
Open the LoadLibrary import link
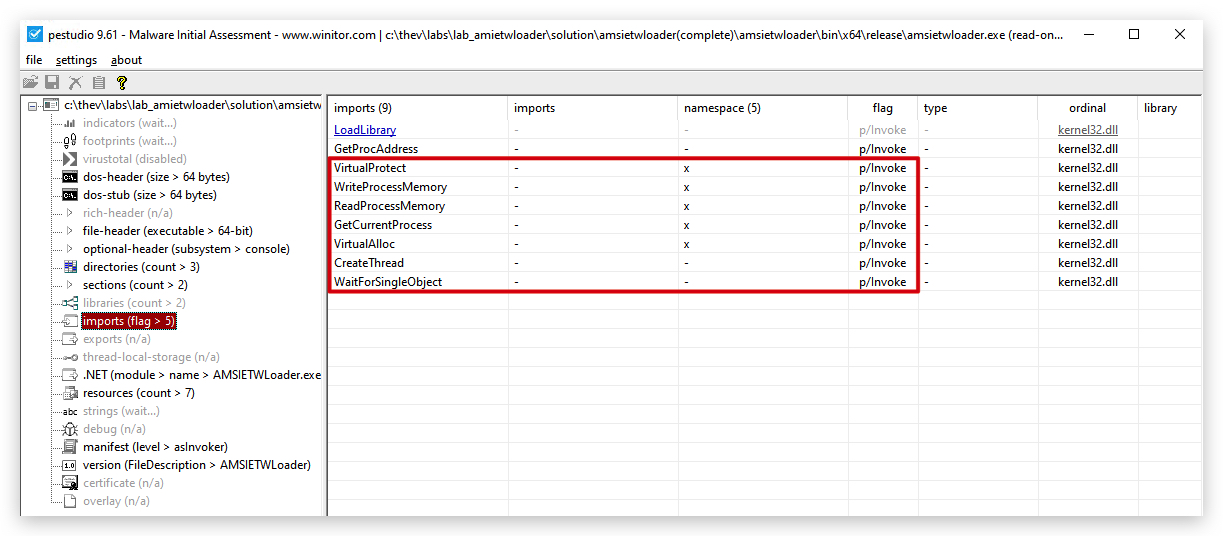point(365,130)
